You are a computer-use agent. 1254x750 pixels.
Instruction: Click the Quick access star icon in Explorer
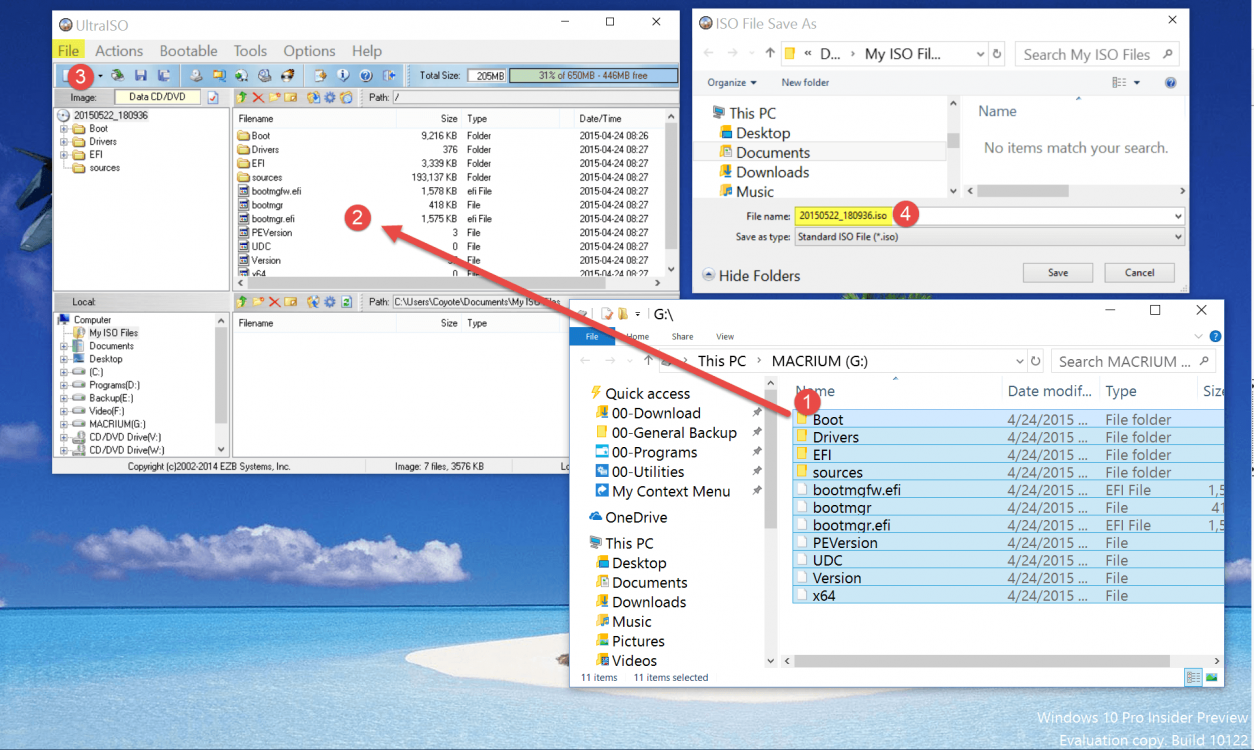595,393
